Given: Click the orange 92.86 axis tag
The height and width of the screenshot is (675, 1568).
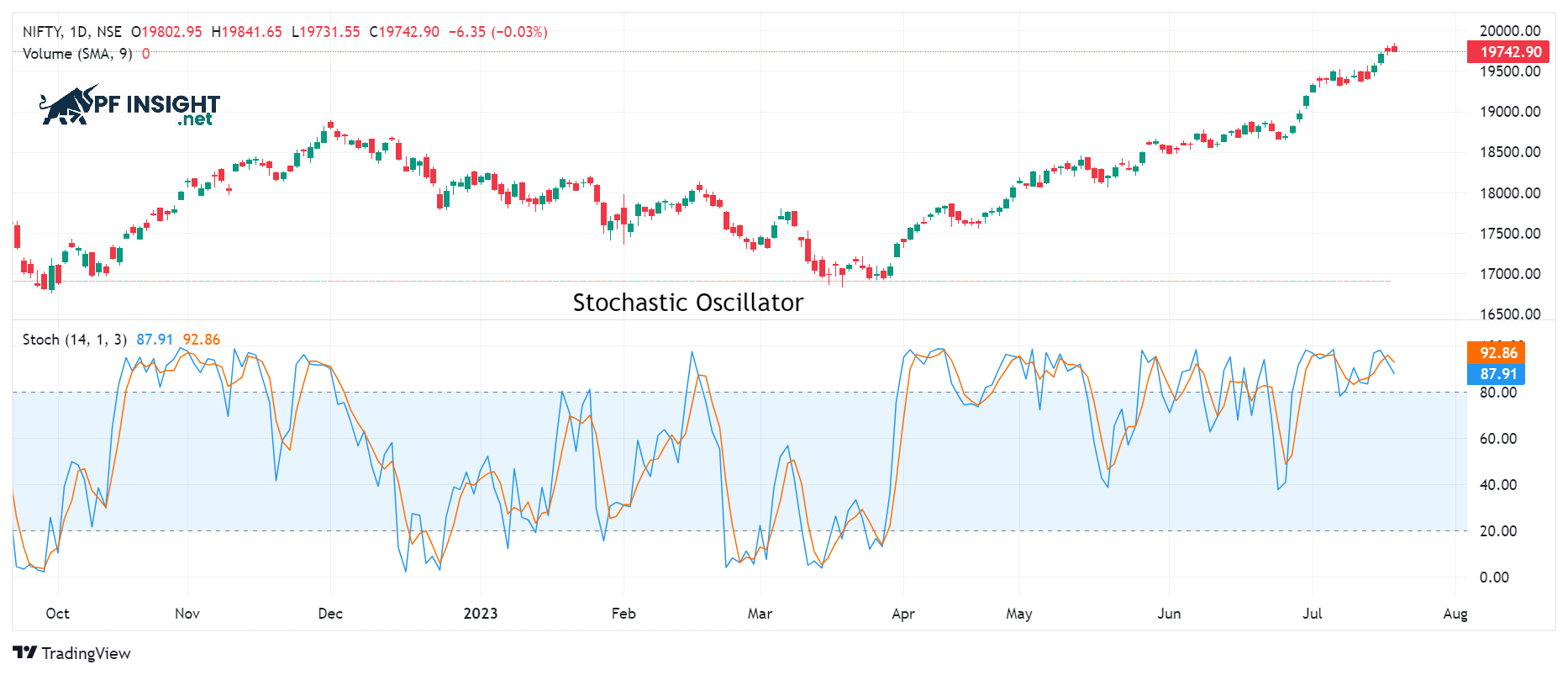Looking at the screenshot, I should (1497, 353).
